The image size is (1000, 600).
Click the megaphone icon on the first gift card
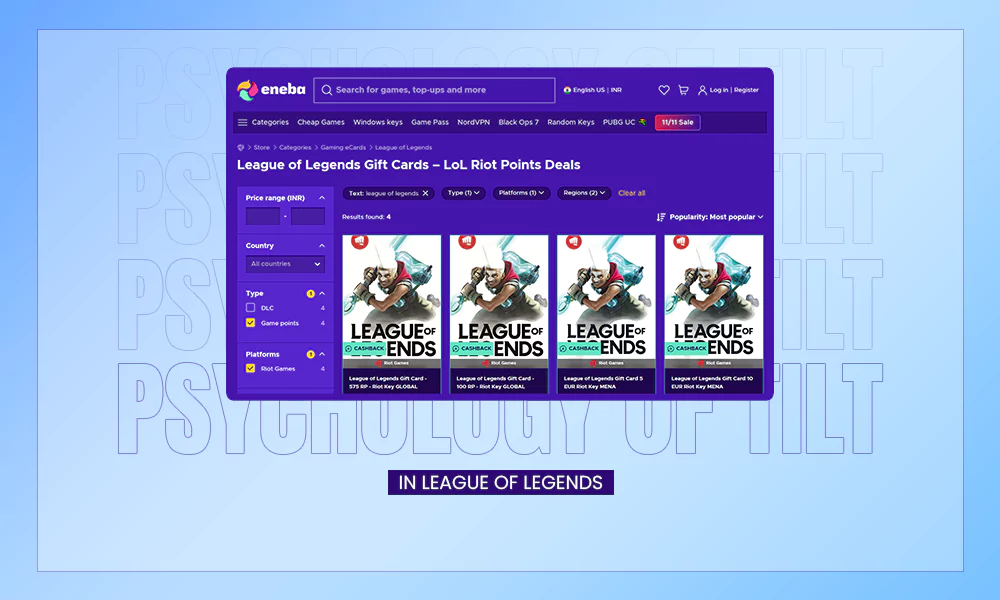point(358,241)
